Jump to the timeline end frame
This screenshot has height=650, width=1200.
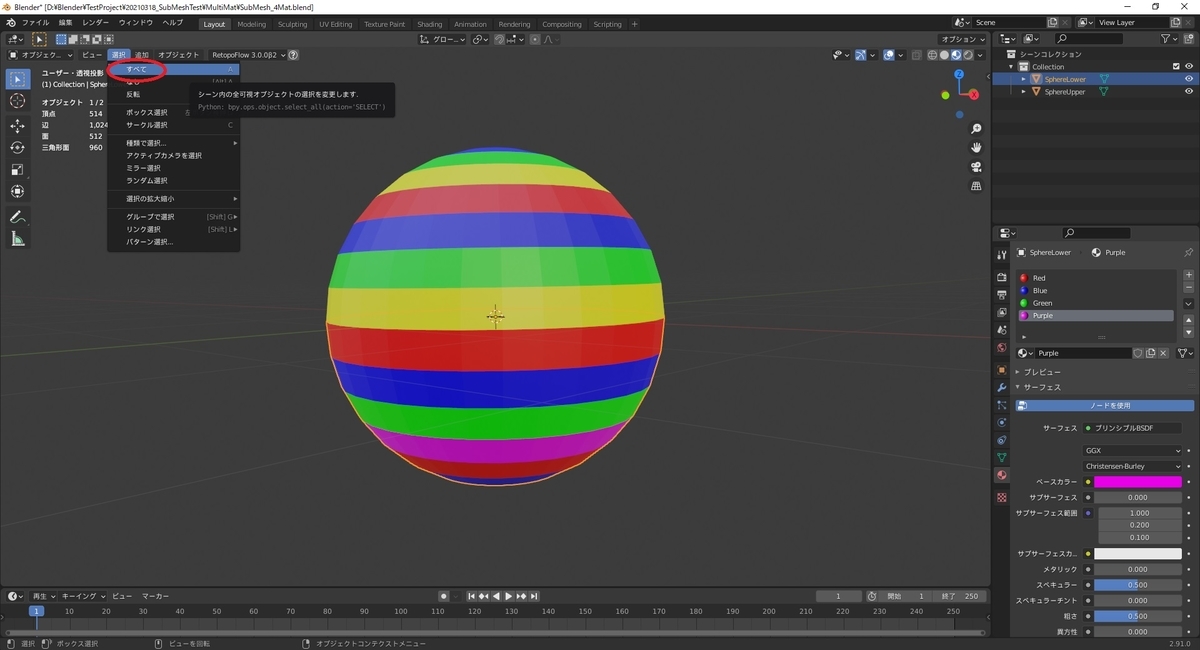[535, 596]
